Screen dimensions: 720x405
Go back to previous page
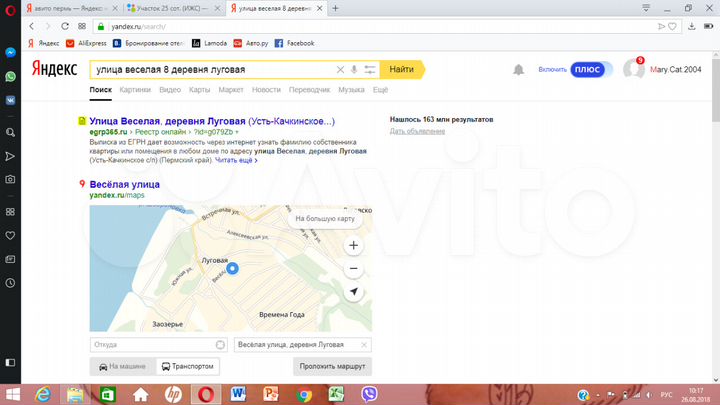(32, 26)
